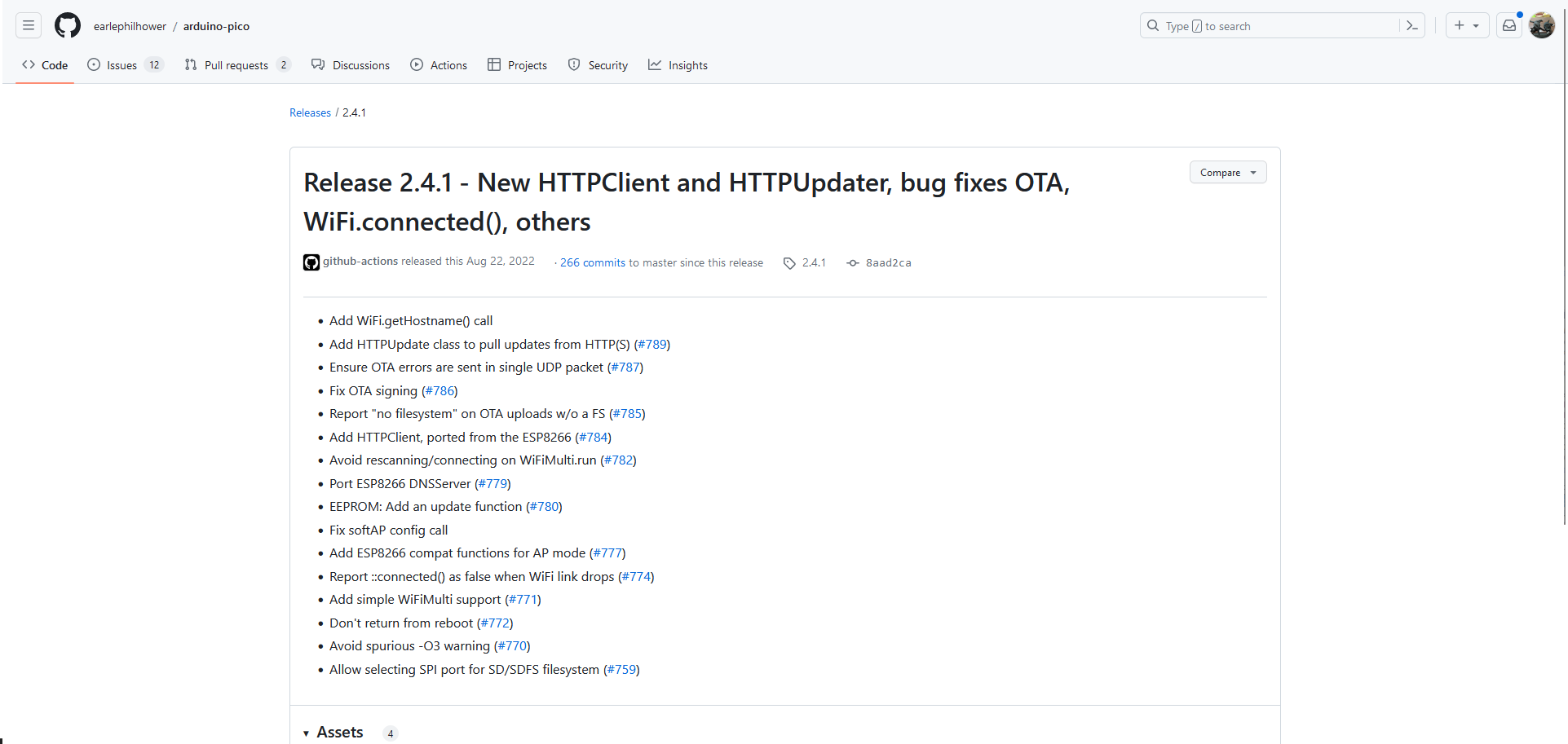Open pull request #782 link

click(618, 460)
